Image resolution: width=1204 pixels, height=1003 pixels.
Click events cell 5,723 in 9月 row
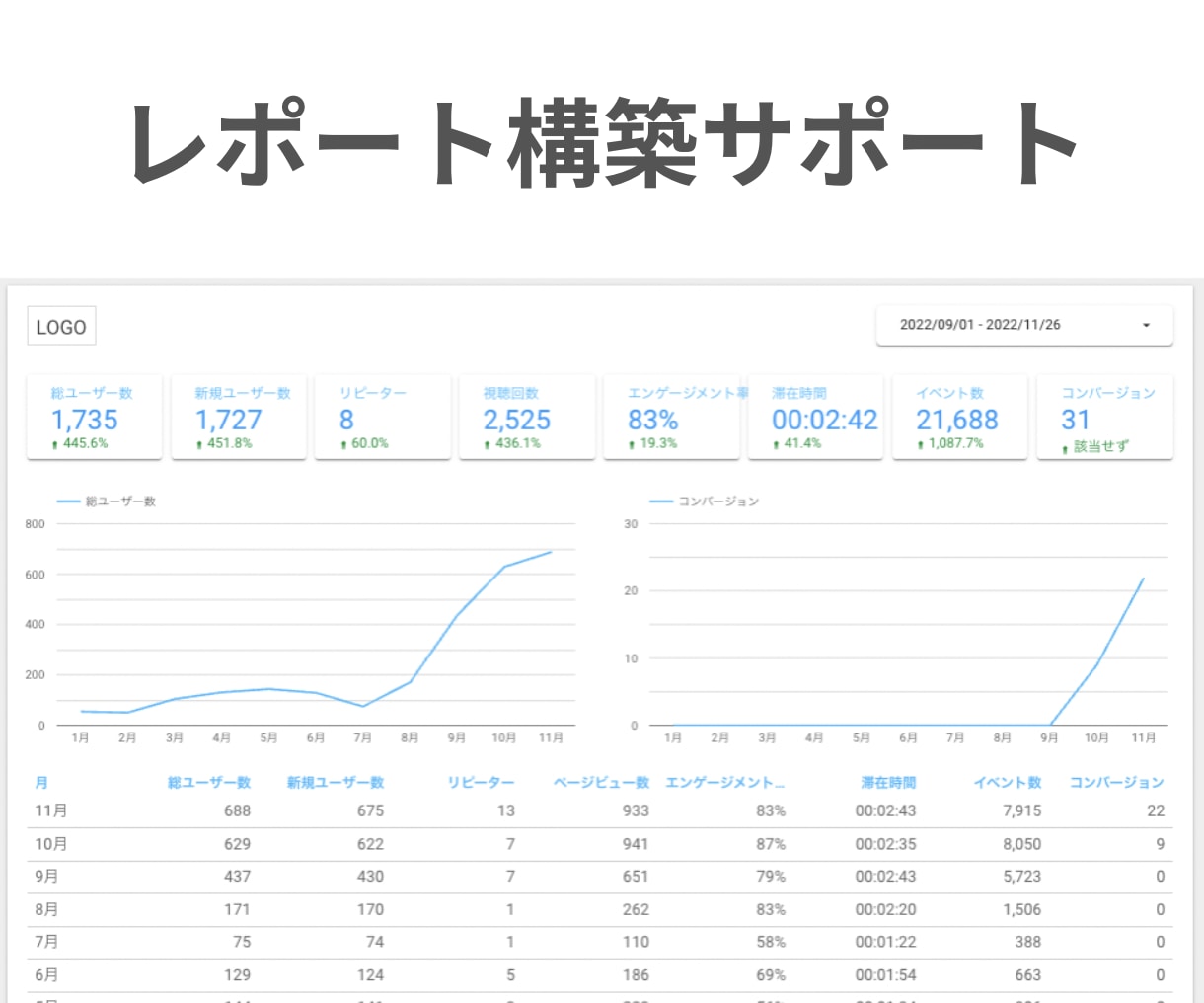1022,876
